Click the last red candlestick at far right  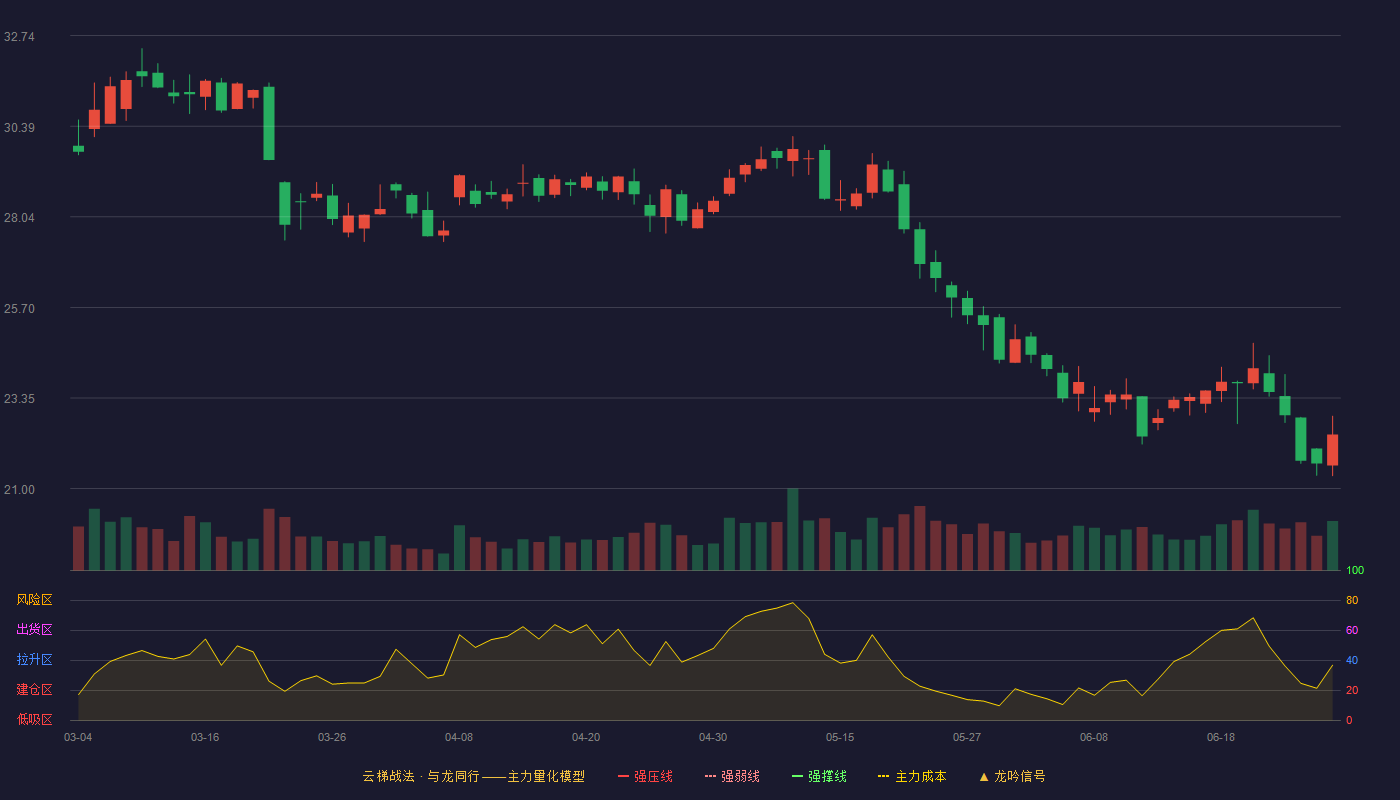(x=1332, y=450)
